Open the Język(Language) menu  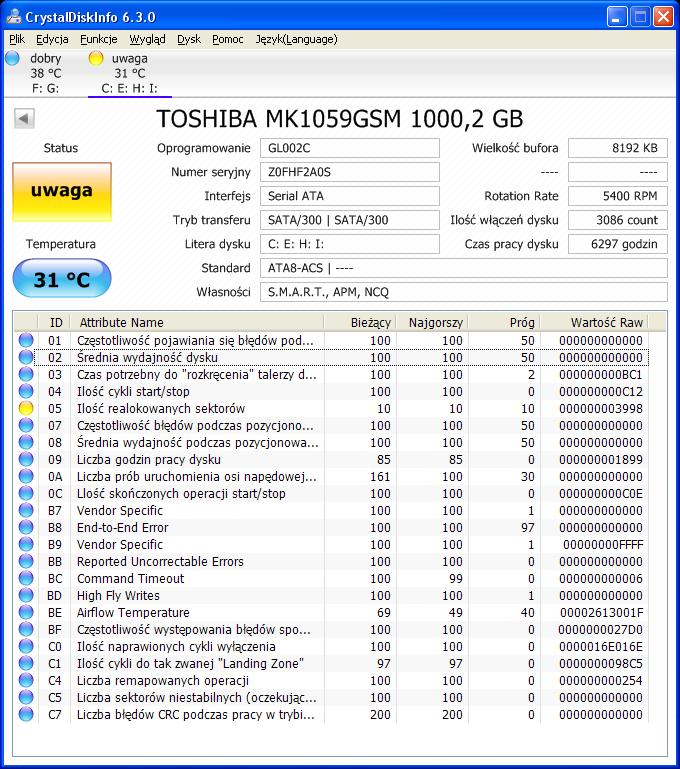click(296, 39)
